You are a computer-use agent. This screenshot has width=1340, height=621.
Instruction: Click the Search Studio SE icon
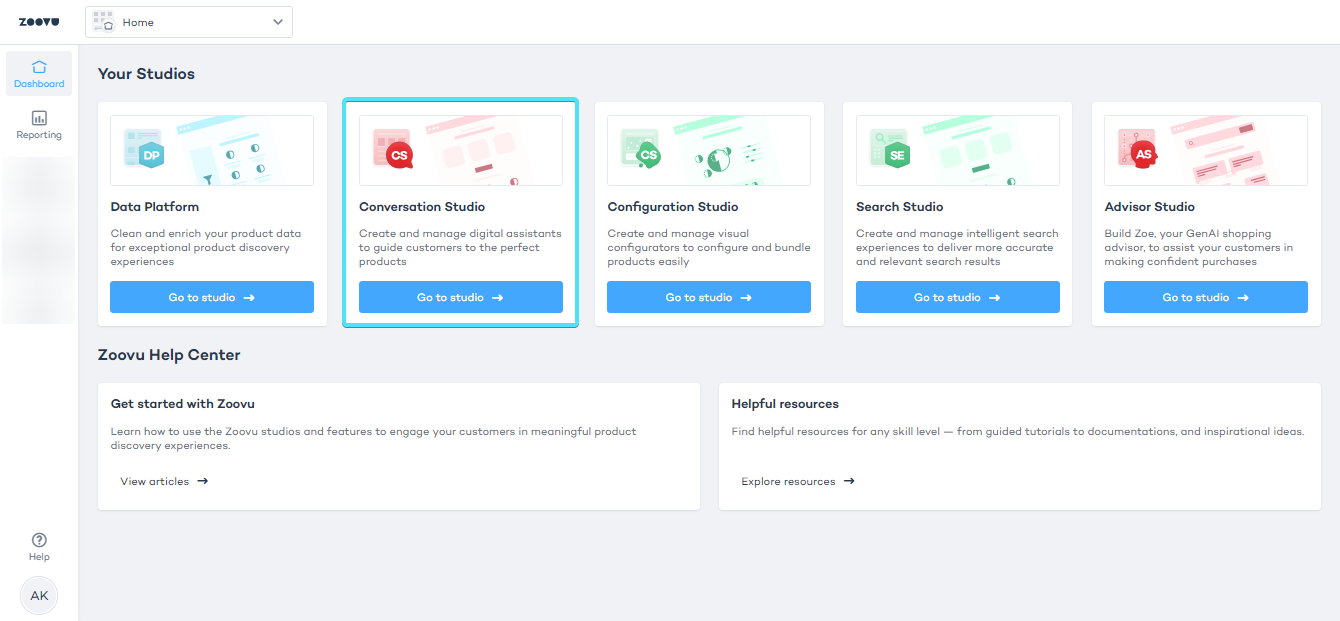tap(895, 154)
